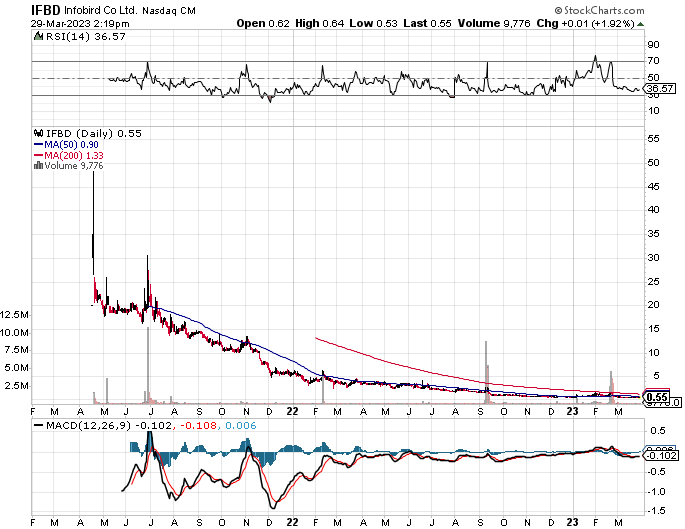Click the MA(200) 1.33 legend entry
Image resolution: width=685 pixels, height=529 pixels.
point(74,156)
